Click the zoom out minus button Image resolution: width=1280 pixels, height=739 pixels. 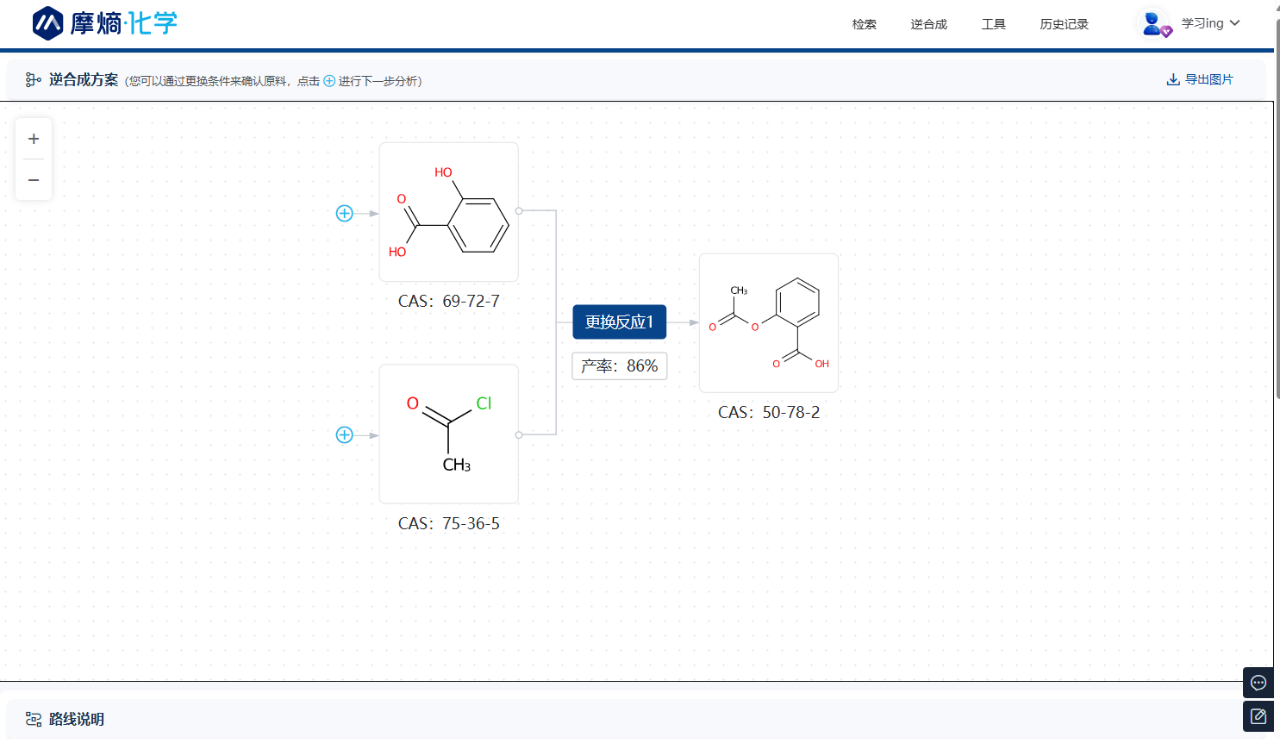[x=33, y=180]
